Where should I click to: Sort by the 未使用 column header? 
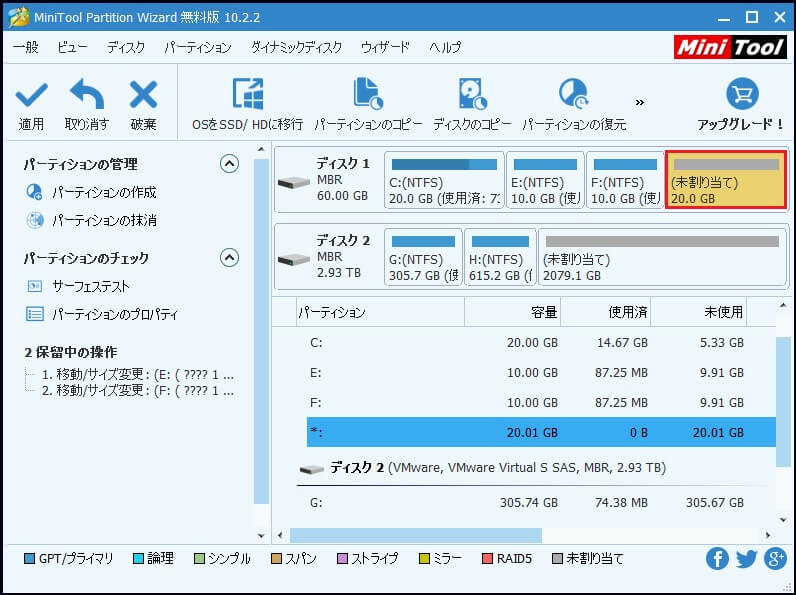(699, 312)
